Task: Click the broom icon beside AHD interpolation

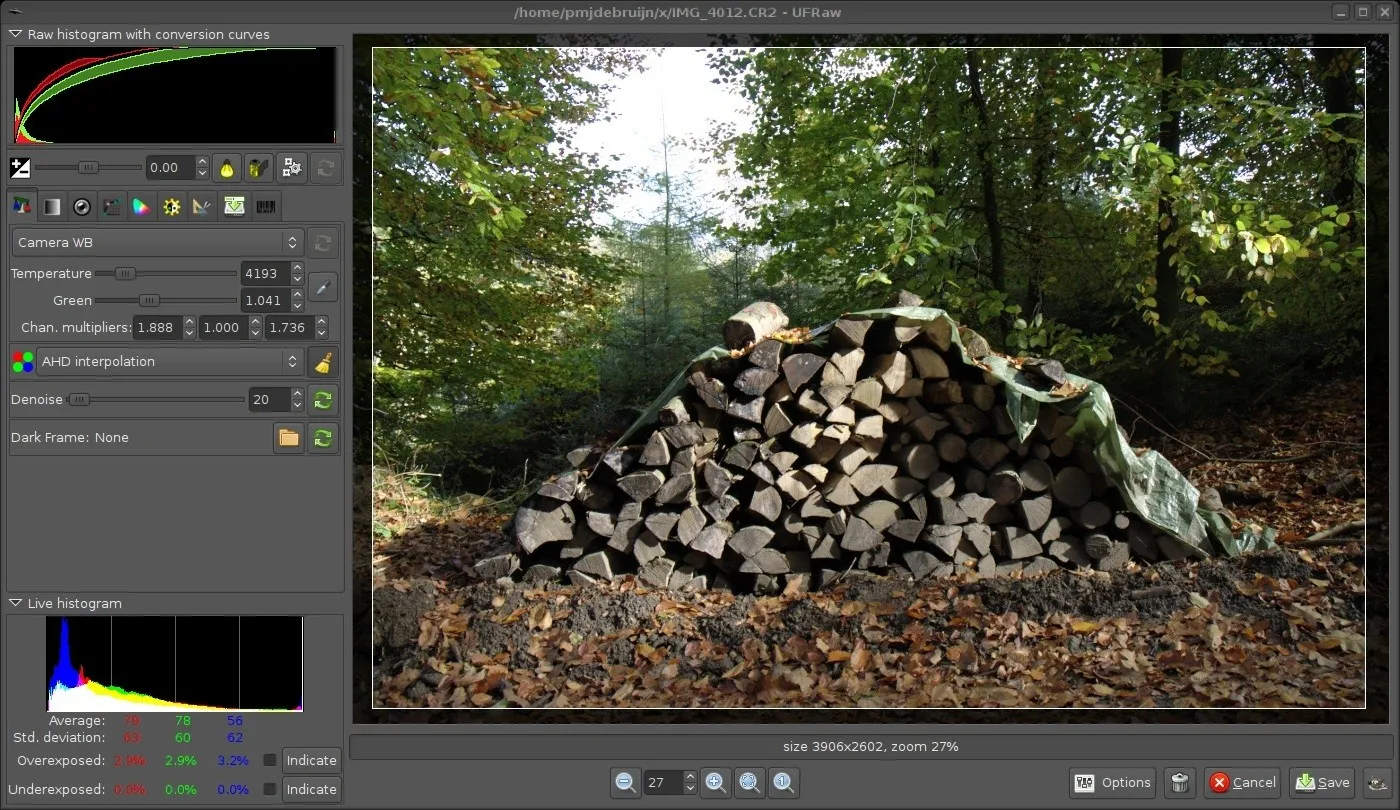Action: click(x=322, y=362)
